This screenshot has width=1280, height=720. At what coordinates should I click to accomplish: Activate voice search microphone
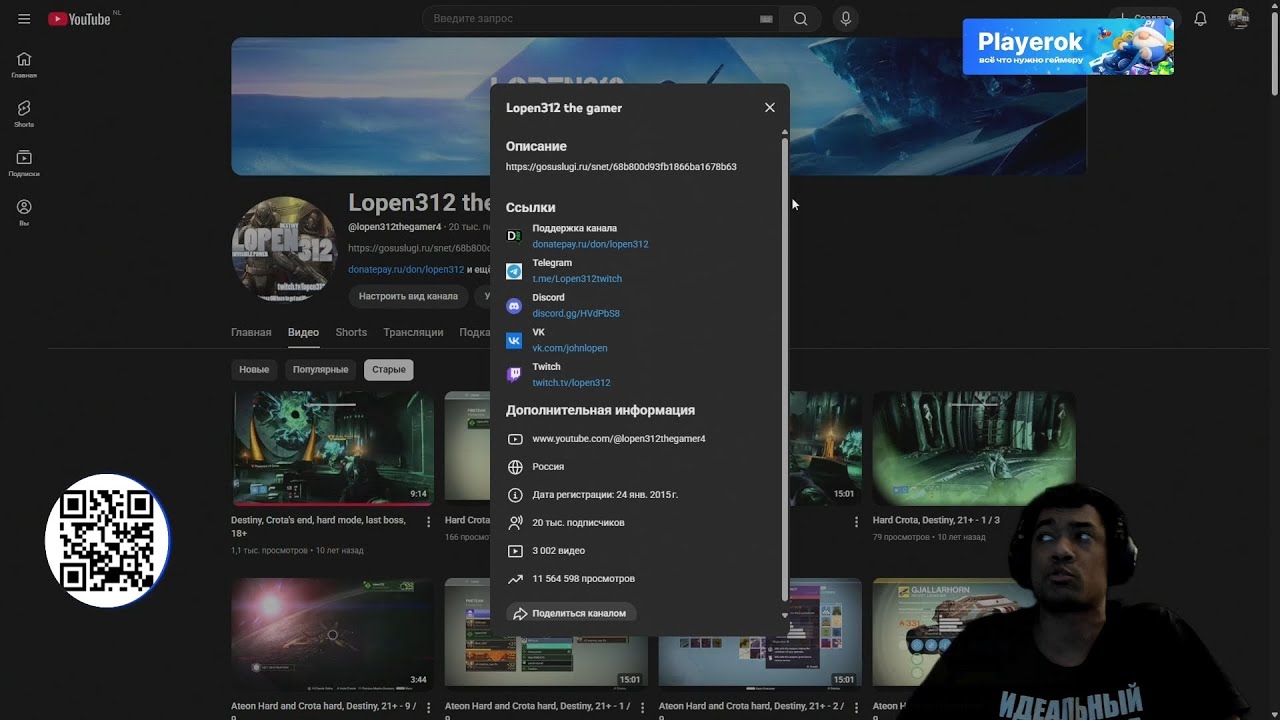(x=846, y=19)
